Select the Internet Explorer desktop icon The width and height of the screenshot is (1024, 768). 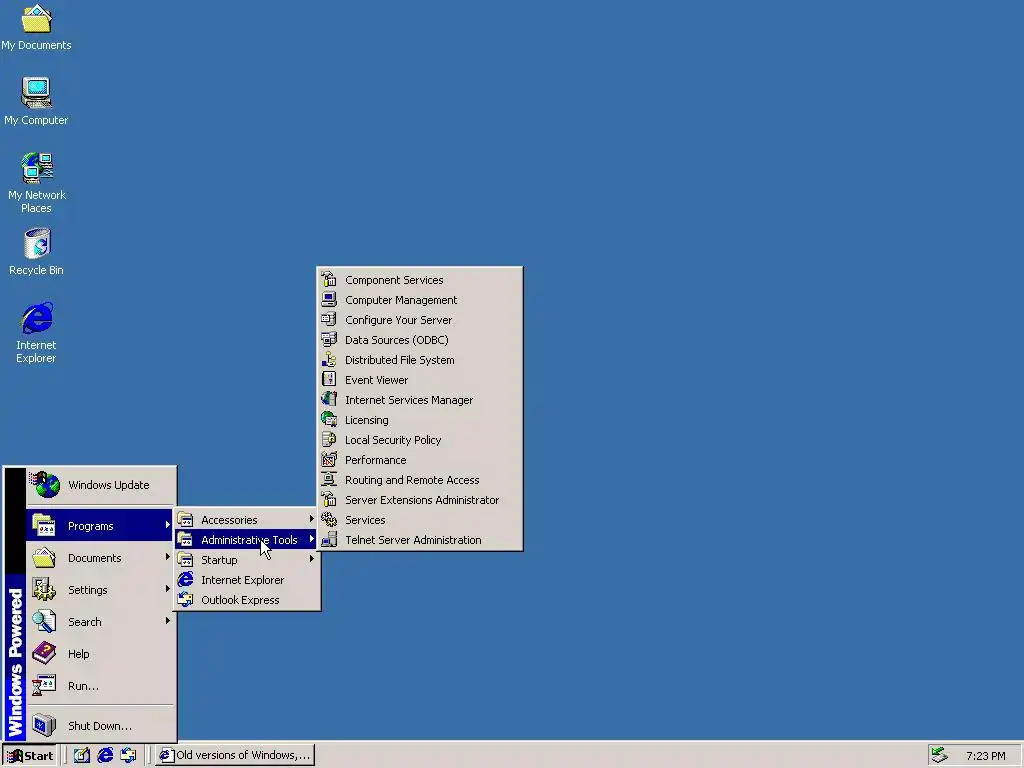pyautogui.click(x=37, y=332)
